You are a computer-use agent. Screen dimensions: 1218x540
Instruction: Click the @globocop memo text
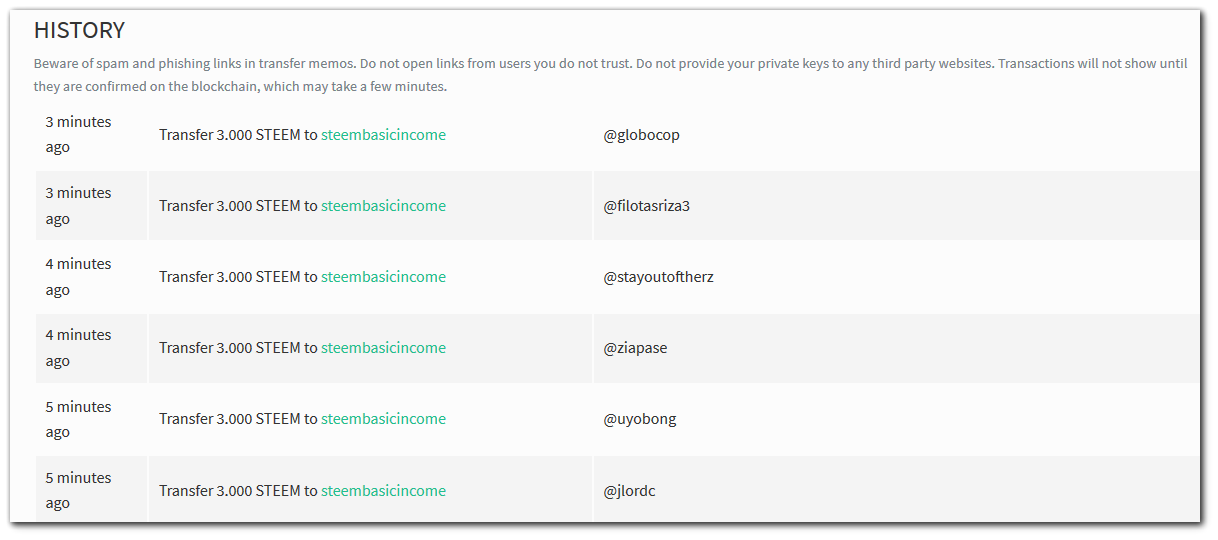point(641,135)
